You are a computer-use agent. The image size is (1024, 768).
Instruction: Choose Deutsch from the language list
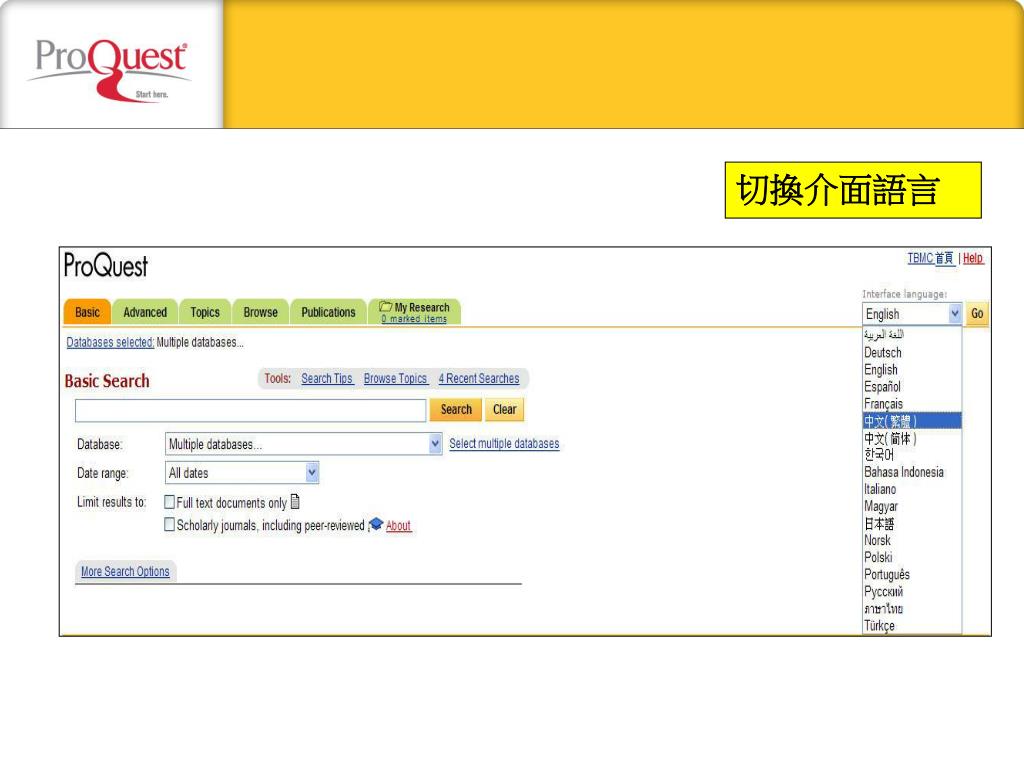tap(912, 352)
